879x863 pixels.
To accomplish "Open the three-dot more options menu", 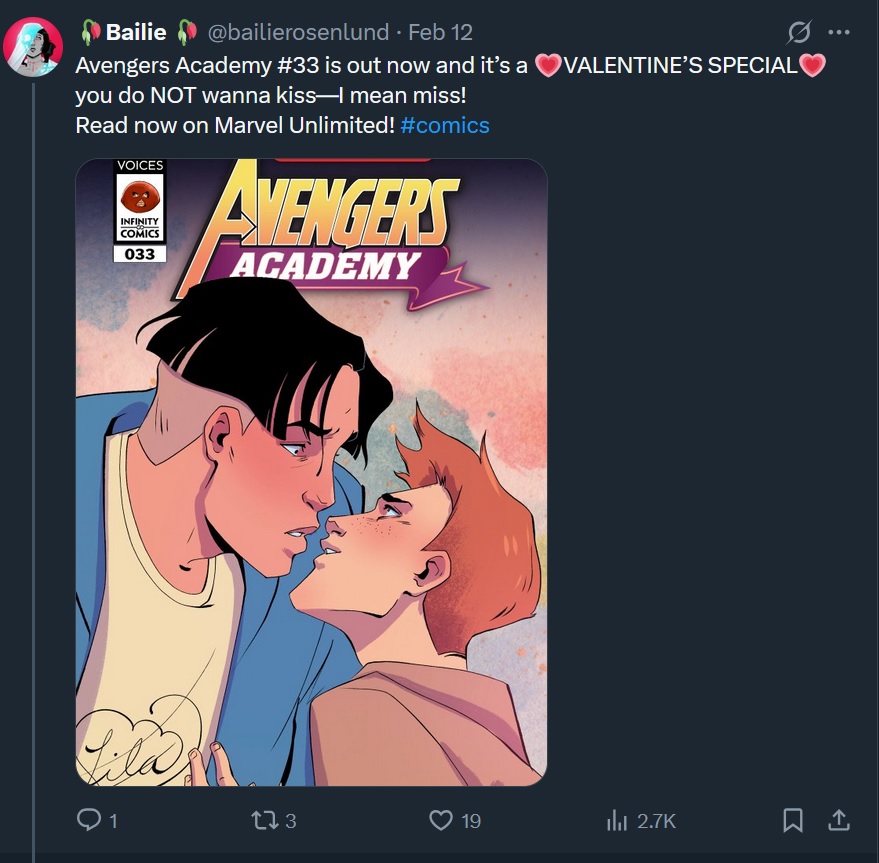I will [x=838, y=33].
